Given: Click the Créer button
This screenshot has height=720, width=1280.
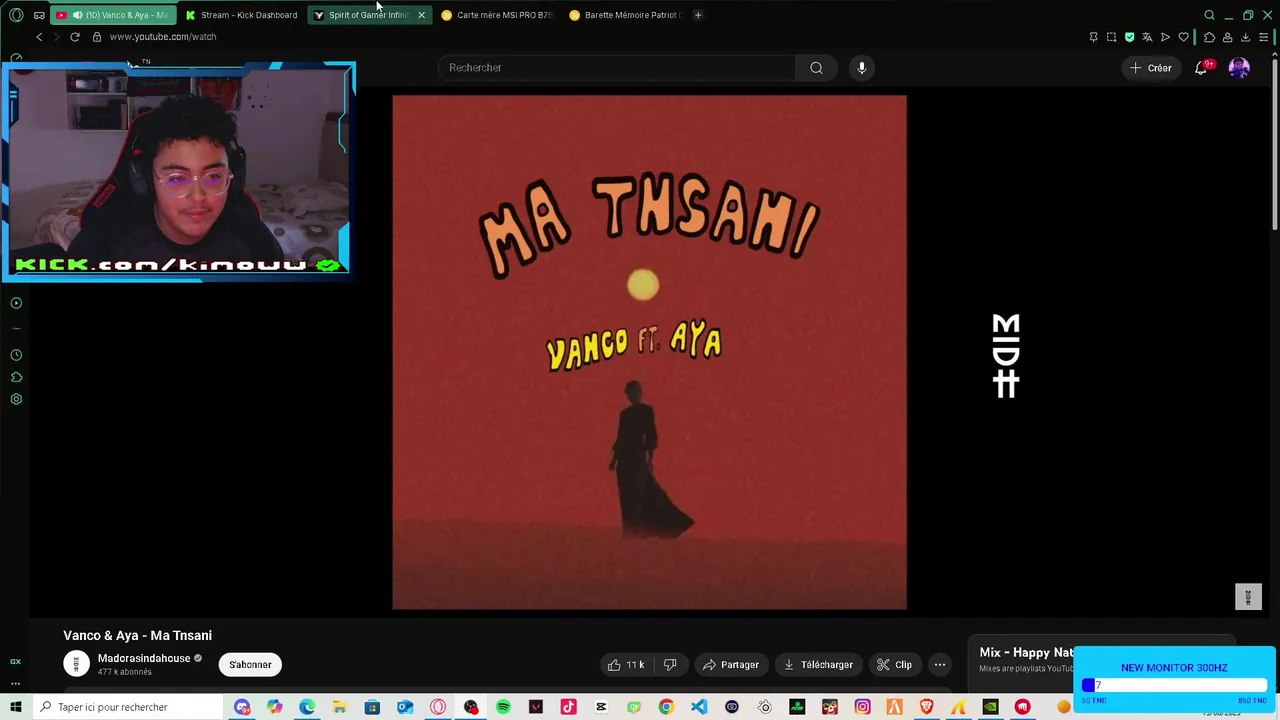Looking at the screenshot, I should point(1150,68).
